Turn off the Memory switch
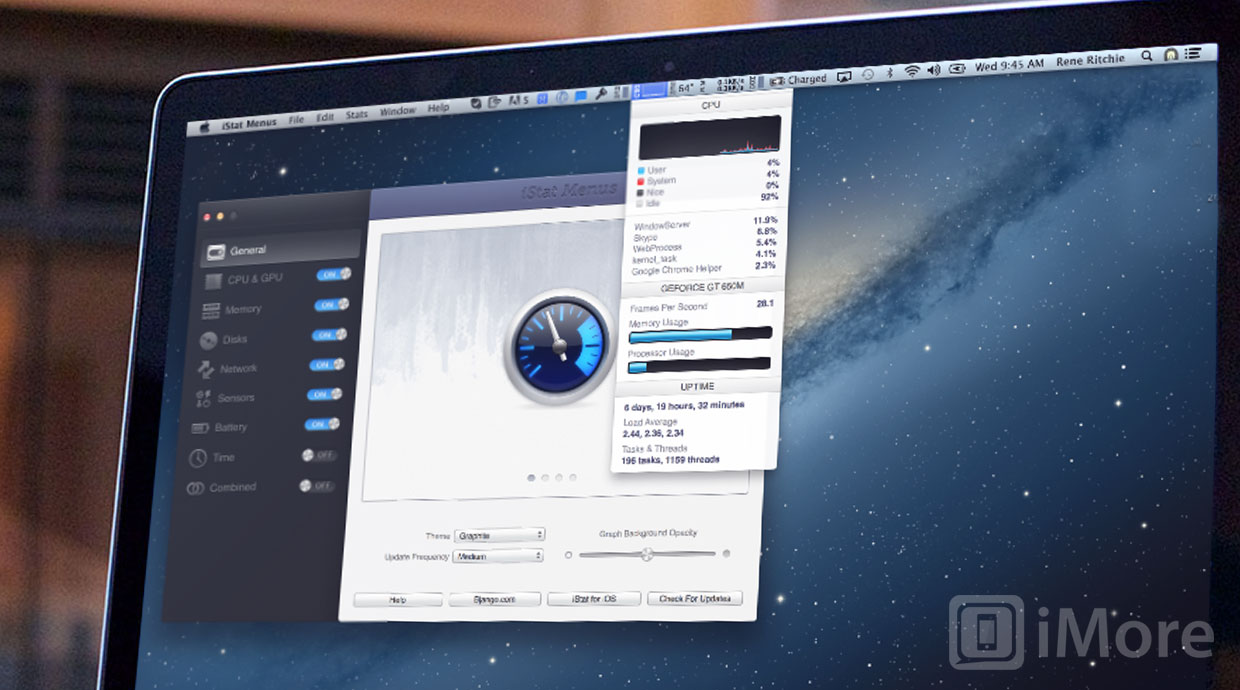Viewport: 1240px width, 690px height. pos(331,304)
